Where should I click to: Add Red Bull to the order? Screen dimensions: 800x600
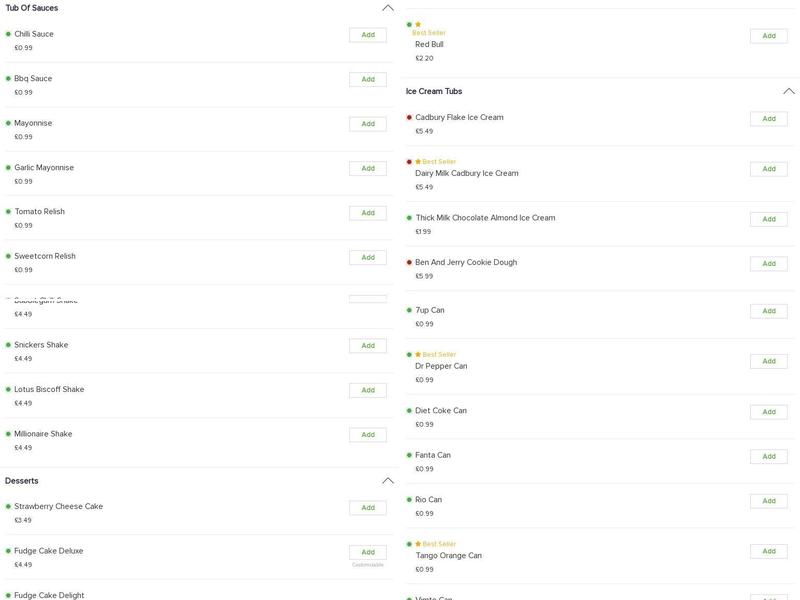pos(768,36)
